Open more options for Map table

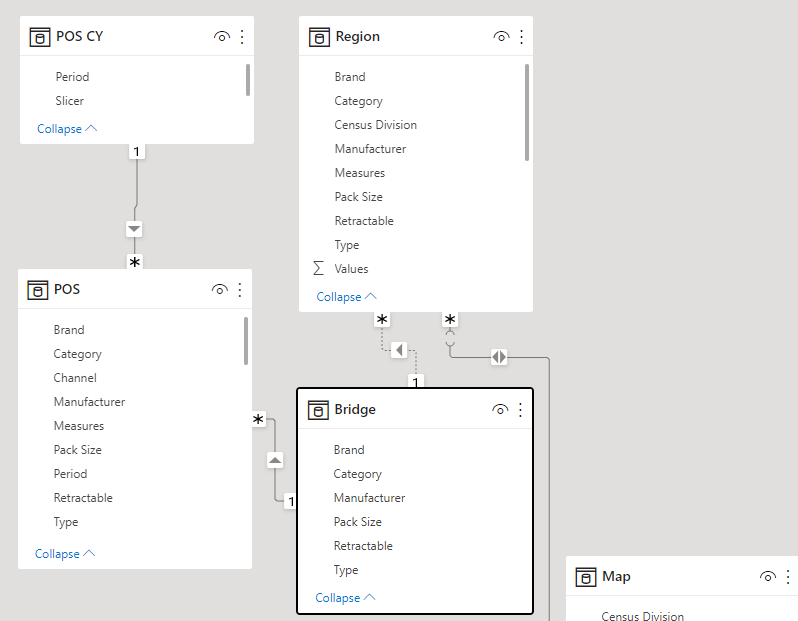tap(788, 577)
